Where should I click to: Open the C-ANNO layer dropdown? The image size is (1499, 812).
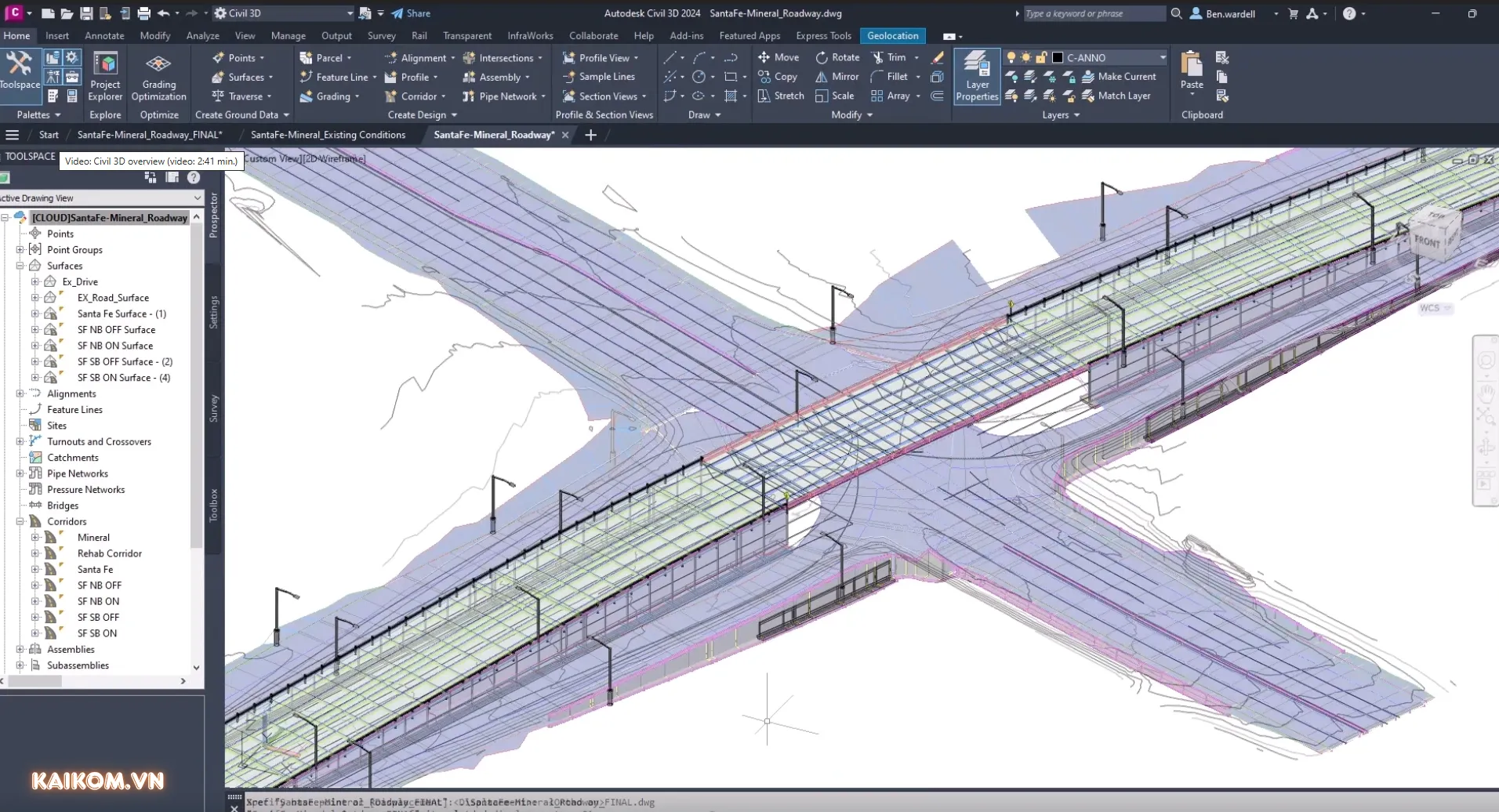(x=1163, y=57)
